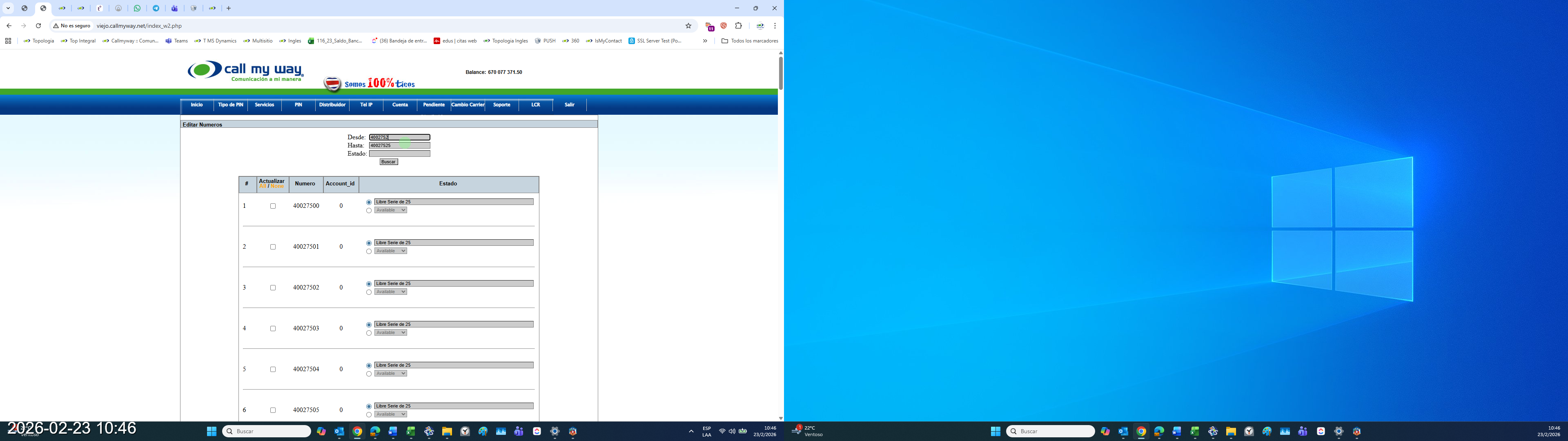This screenshot has width=1568, height=441.
Task: Expand Available dropdown for number 40027504
Action: pyautogui.click(x=391, y=373)
